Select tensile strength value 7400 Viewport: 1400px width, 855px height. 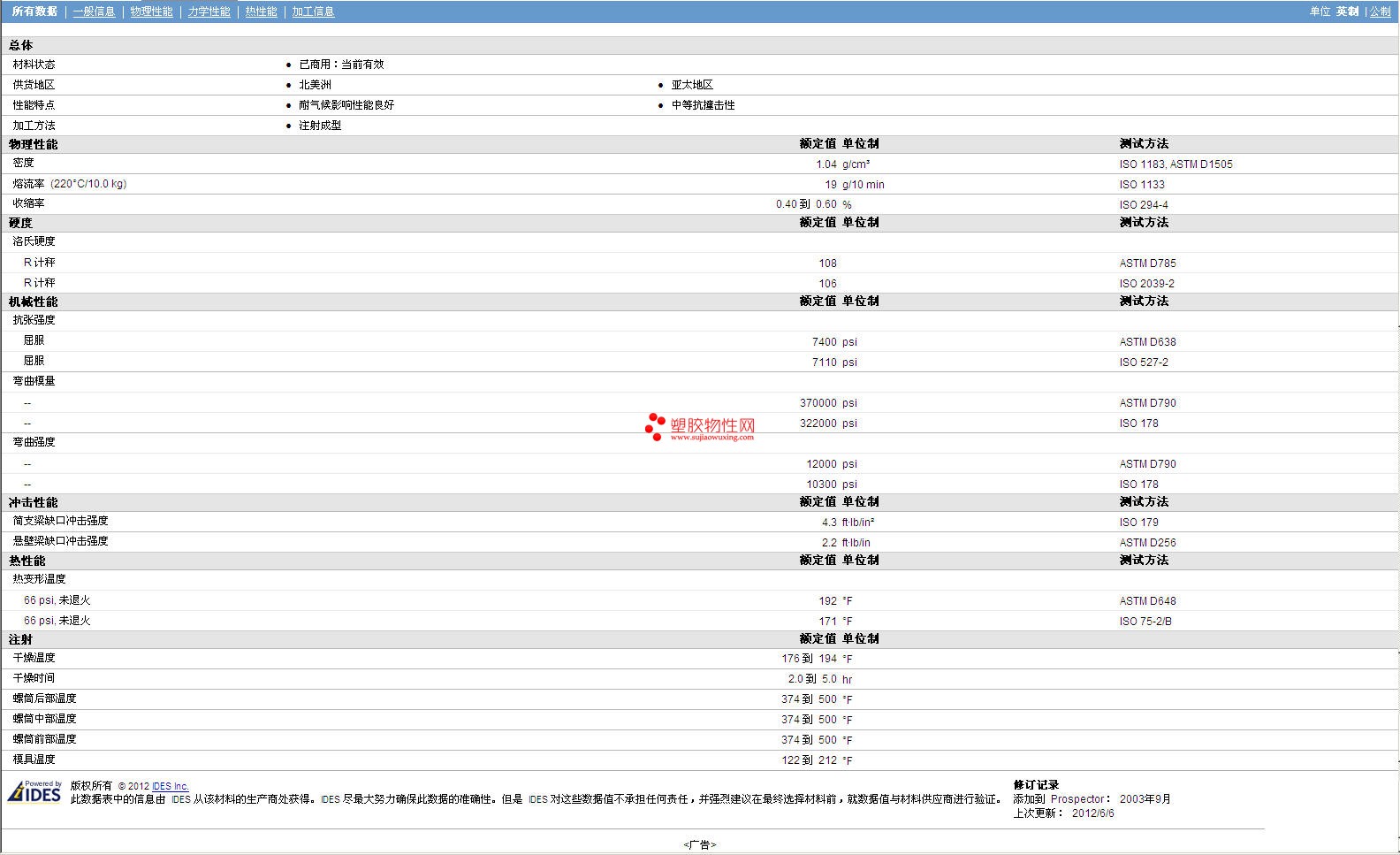click(824, 342)
